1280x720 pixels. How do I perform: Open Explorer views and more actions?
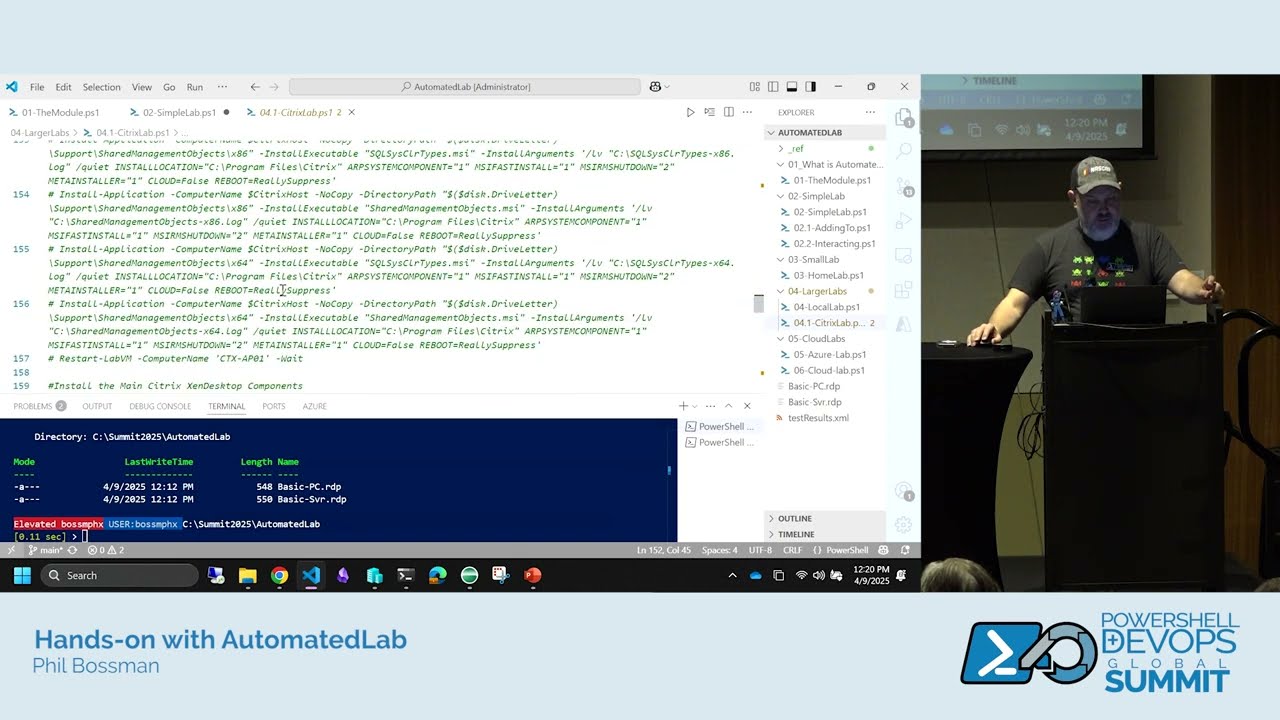(870, 112)
